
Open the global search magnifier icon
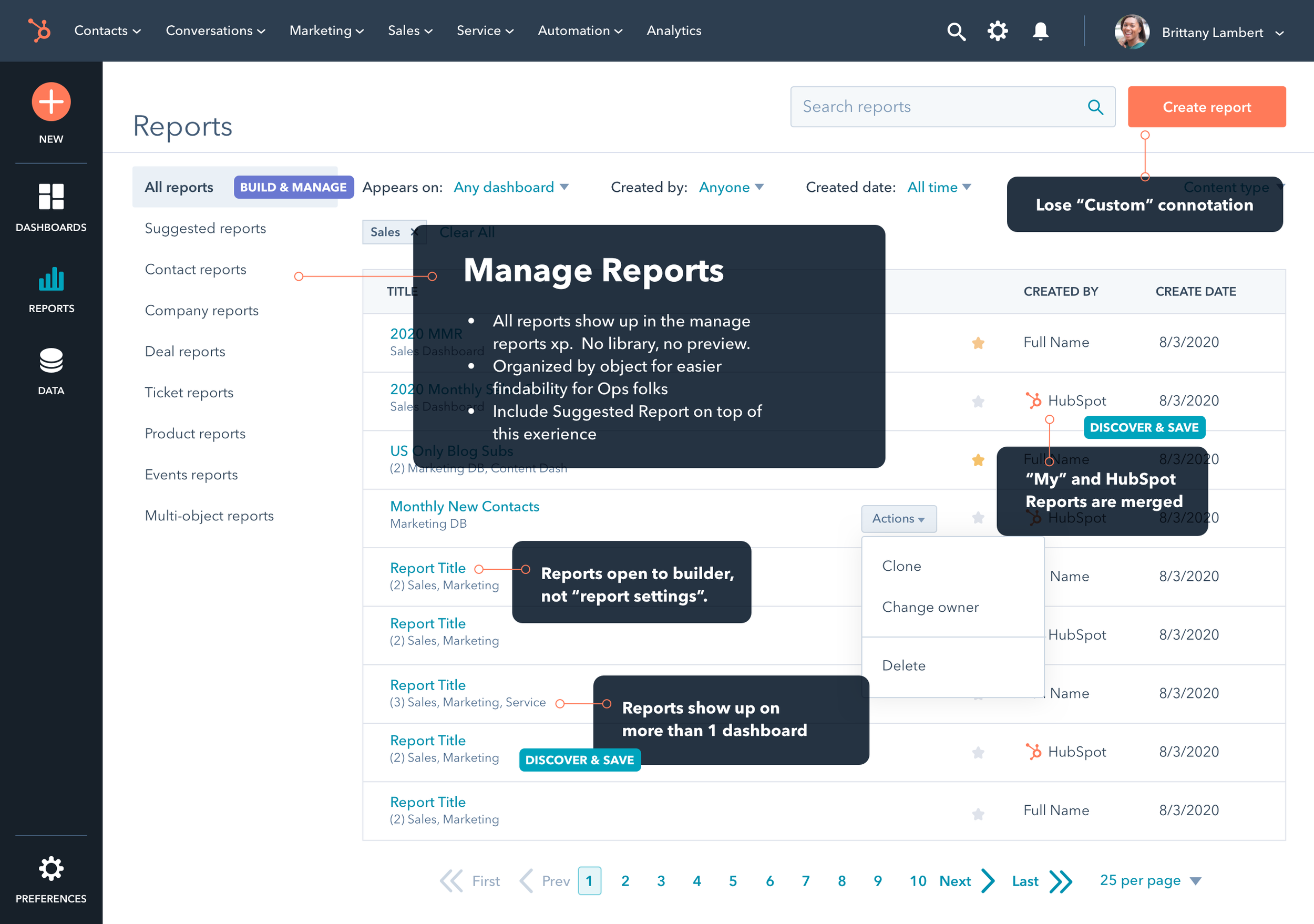pyautogui.click(x=956, y=32)
